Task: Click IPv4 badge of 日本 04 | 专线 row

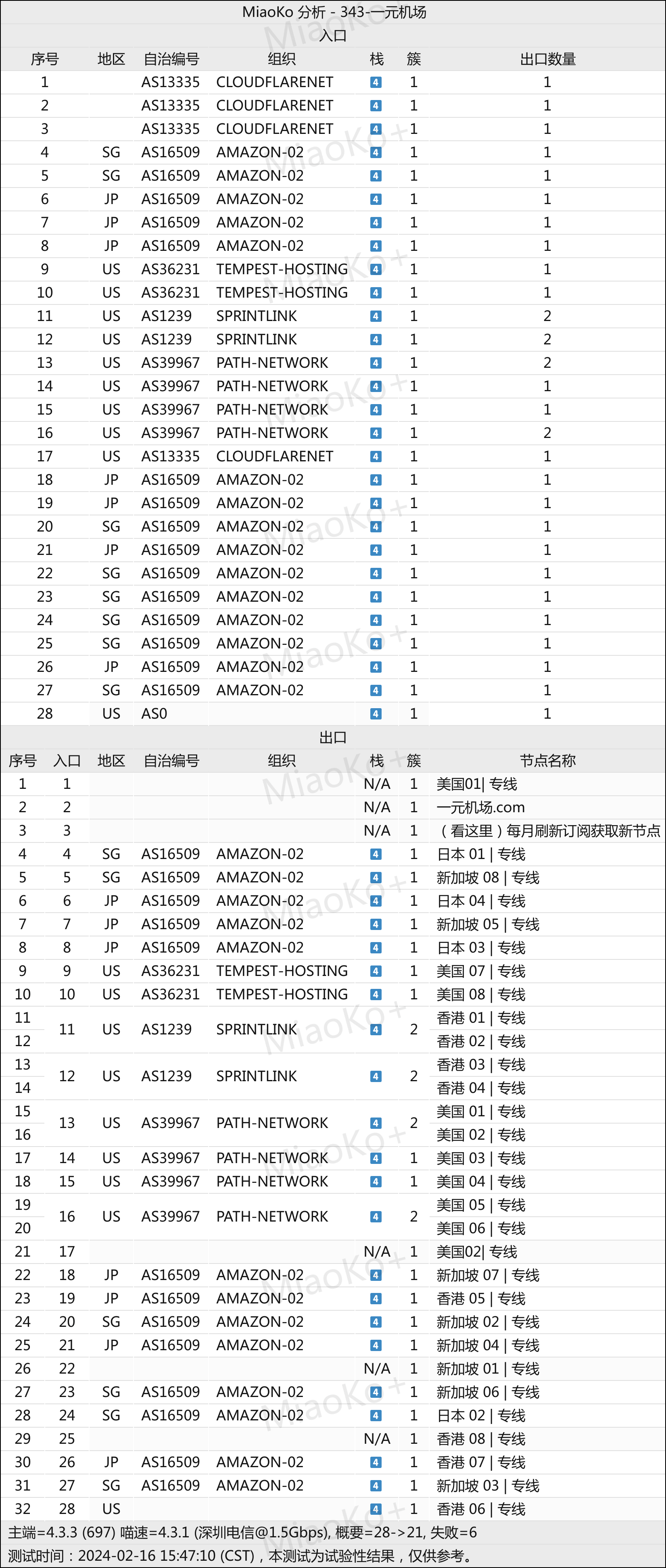Action: tap(376, 901)
